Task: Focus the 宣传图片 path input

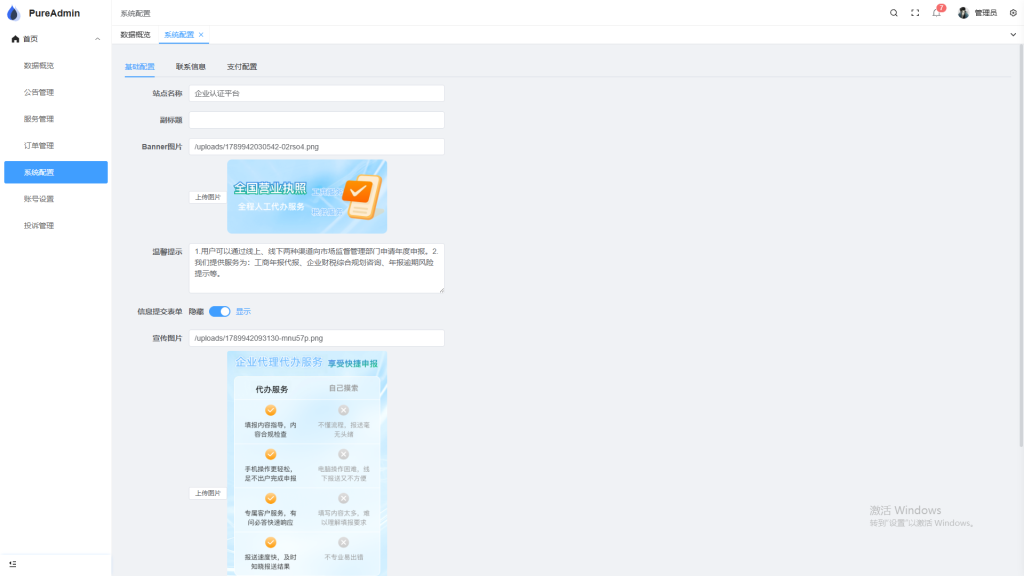Action: (317, 338)
